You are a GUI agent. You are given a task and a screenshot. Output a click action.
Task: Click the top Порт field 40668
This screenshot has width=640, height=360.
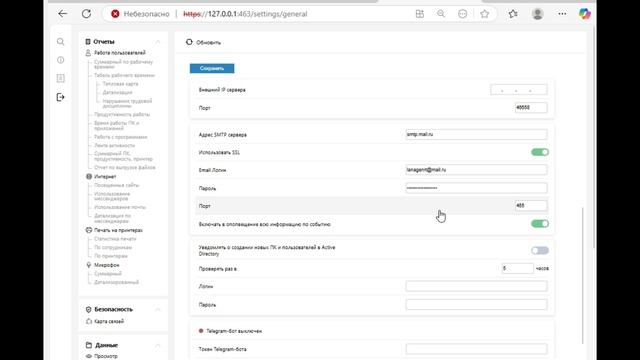[531, 108]
